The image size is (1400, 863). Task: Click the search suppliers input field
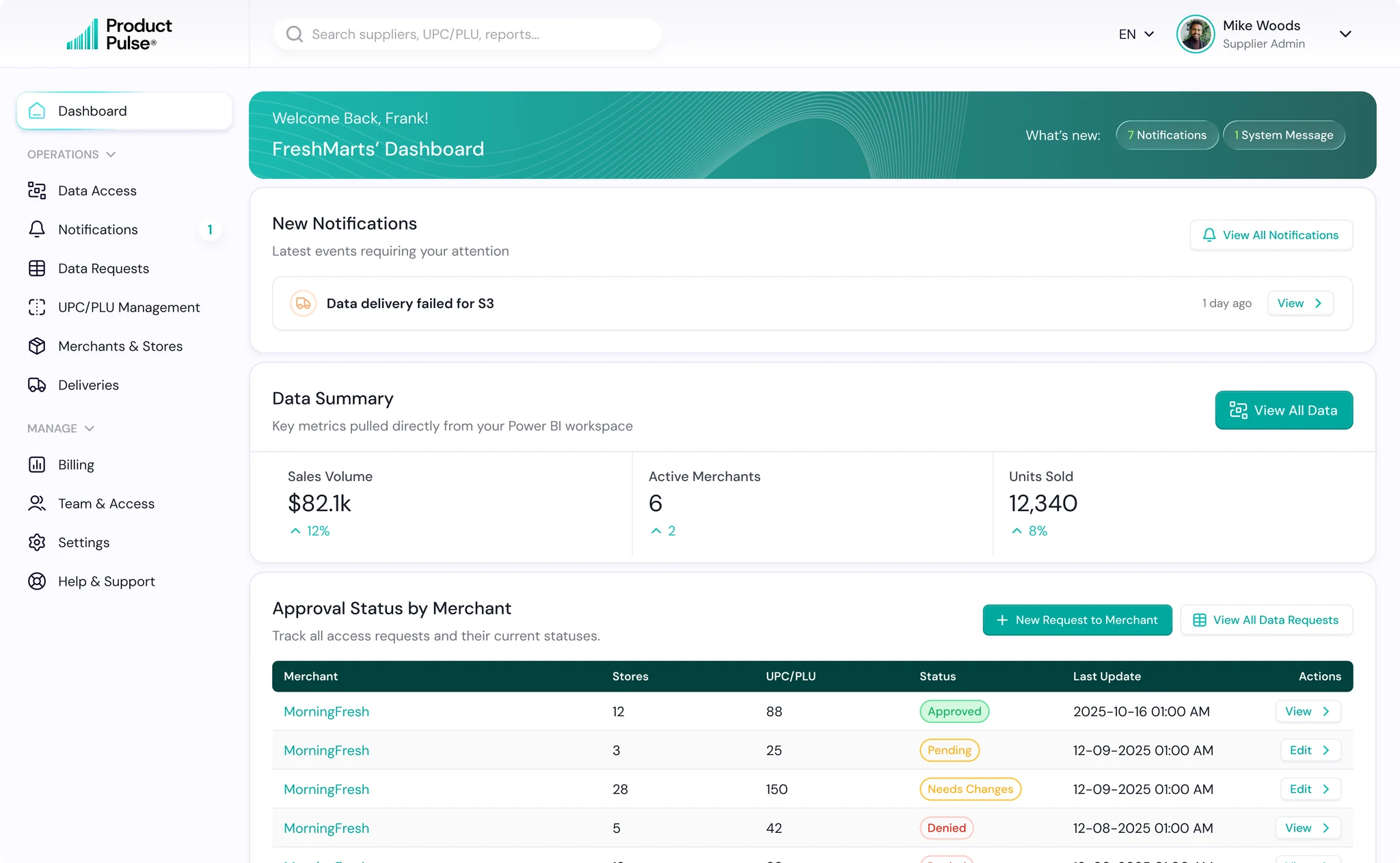pos(467,34)
